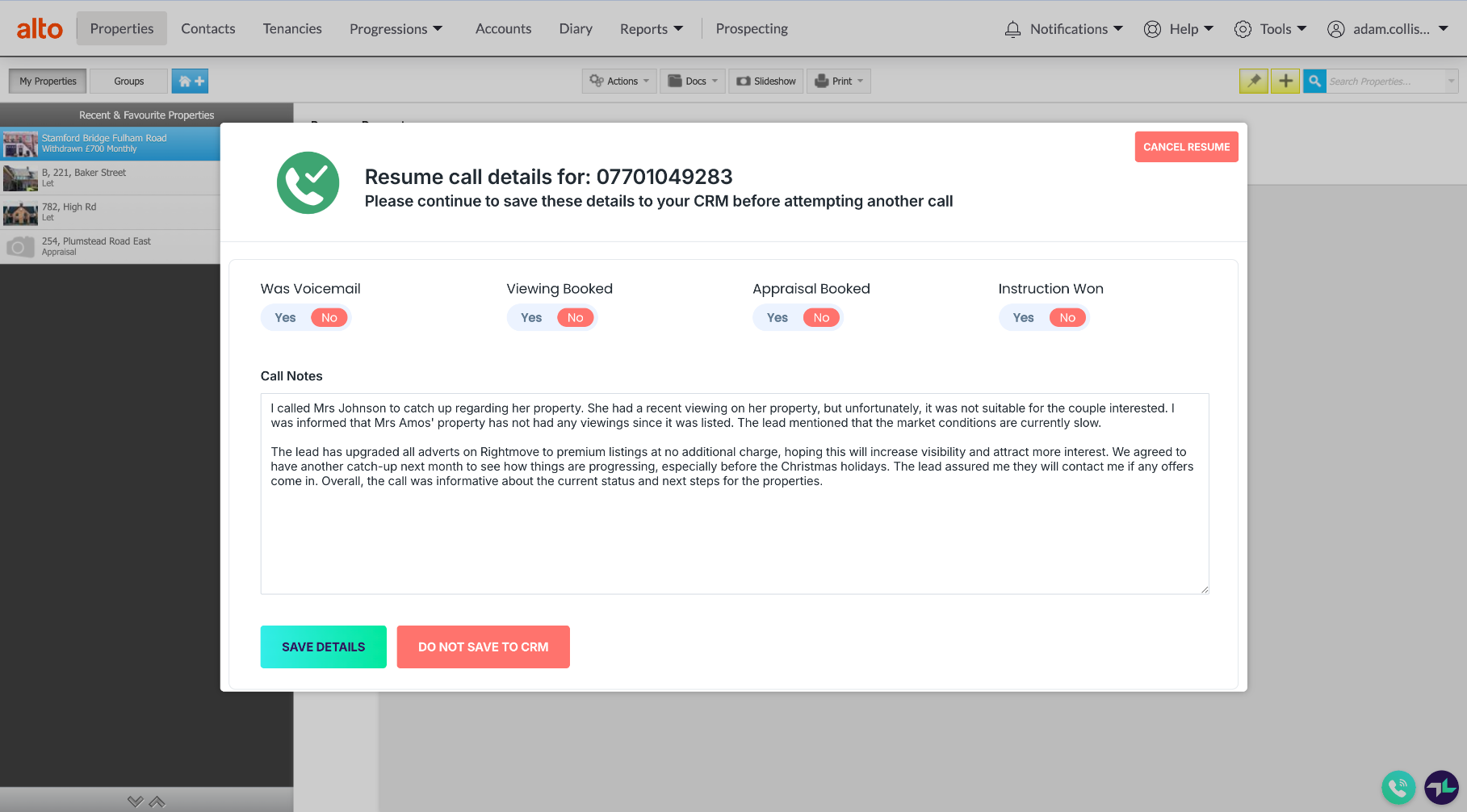1467x812 pixels.
Task: Click the yellow pin icon
Action: 1254,81
